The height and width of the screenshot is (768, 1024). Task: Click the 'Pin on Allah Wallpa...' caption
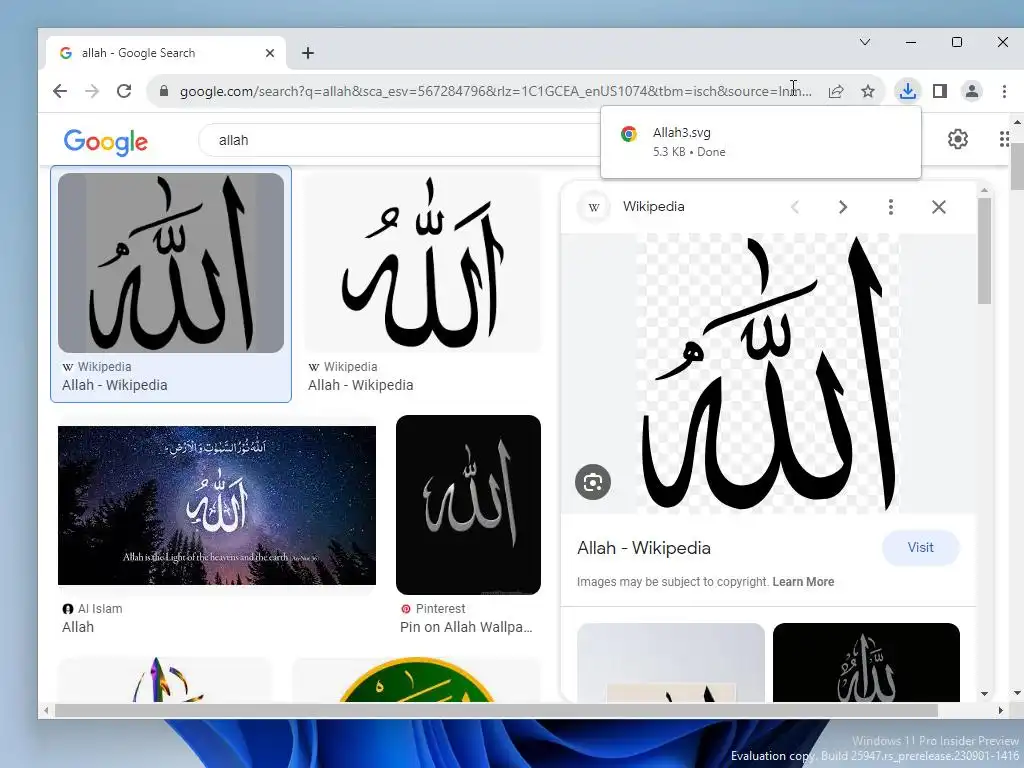click(x=466, y=627)
